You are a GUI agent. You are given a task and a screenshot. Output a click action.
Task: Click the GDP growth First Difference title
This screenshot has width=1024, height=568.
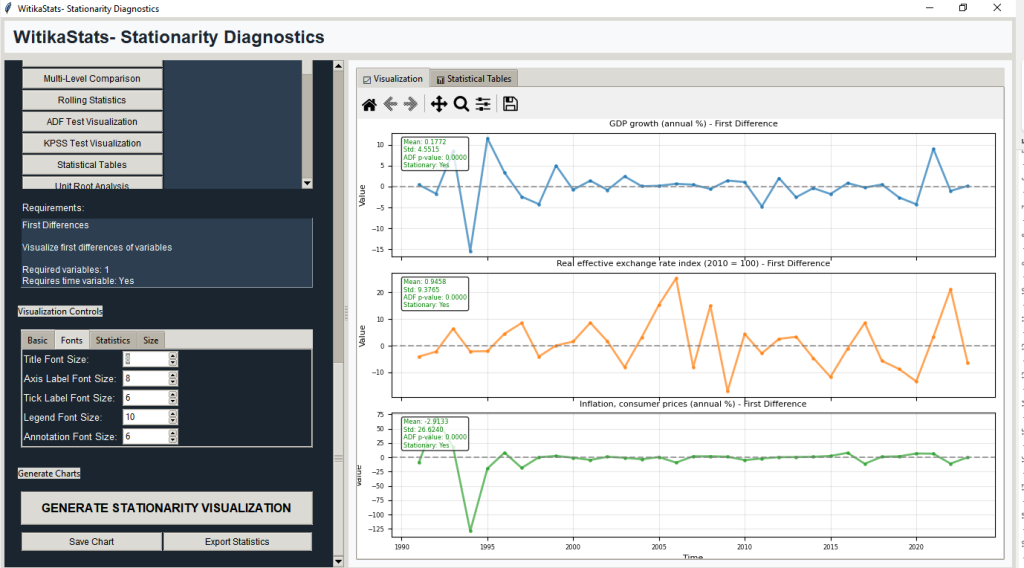(x=693, y=123)
